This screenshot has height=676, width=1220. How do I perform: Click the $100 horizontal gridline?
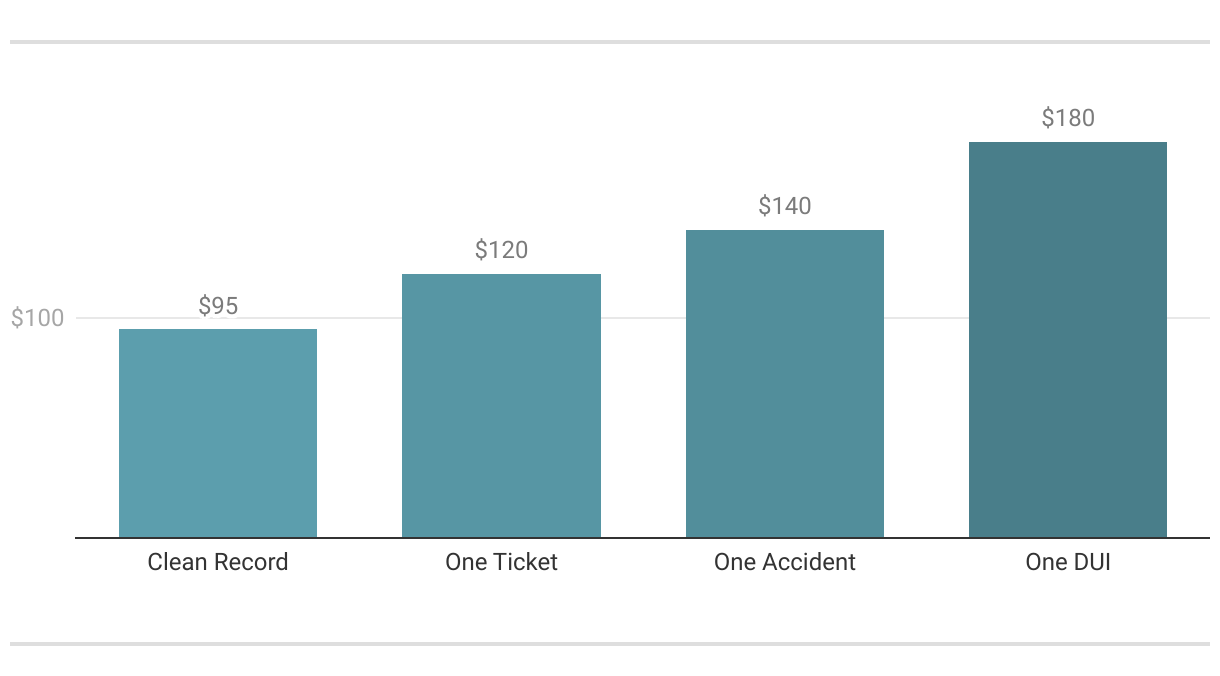coord(359,318)
